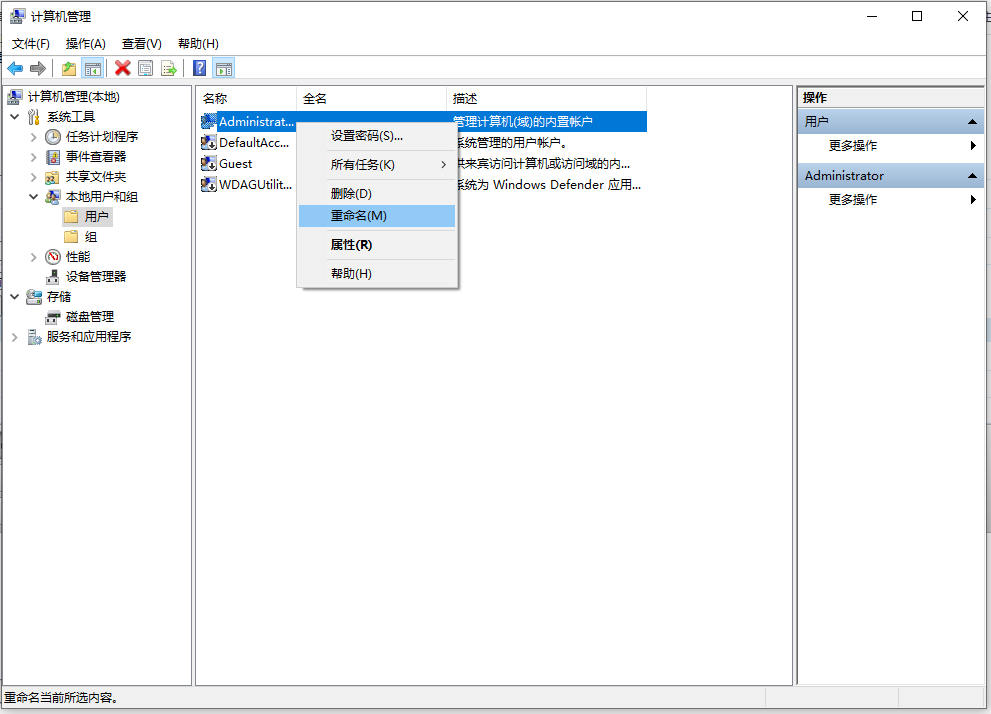Click the Export List toolbar icon
The width and height of the screenshot is (991, 714).
[169, 68]
